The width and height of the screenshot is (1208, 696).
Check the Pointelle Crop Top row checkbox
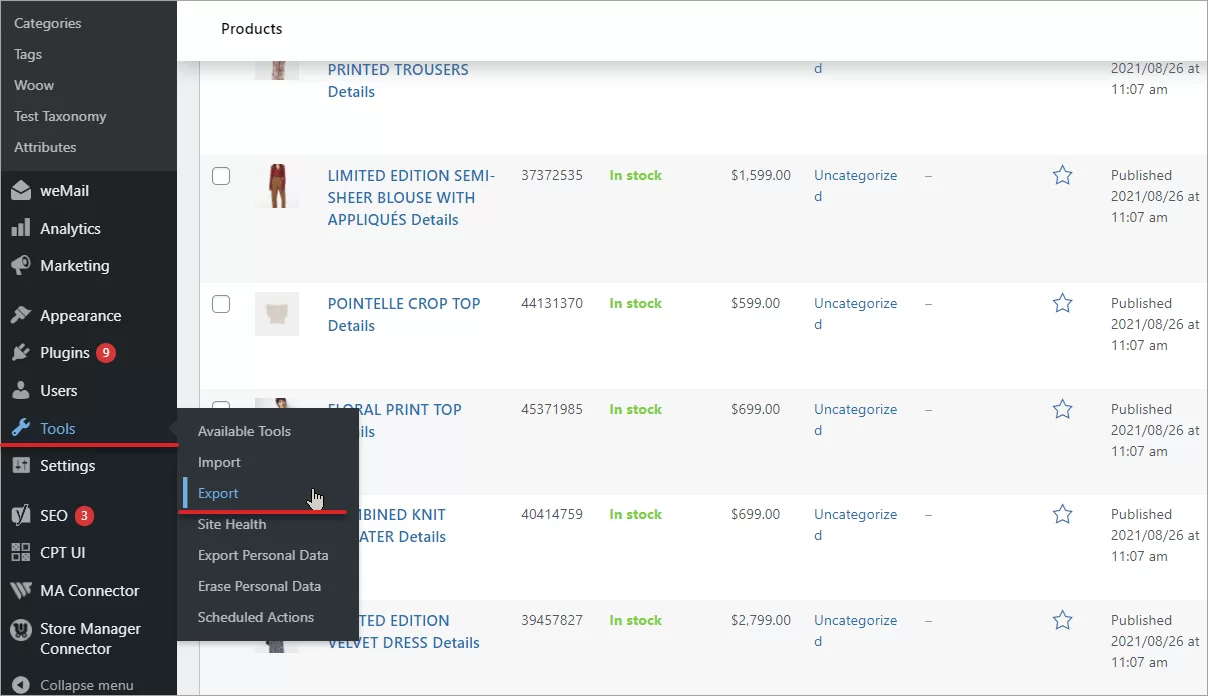click(x=221, y=303)
